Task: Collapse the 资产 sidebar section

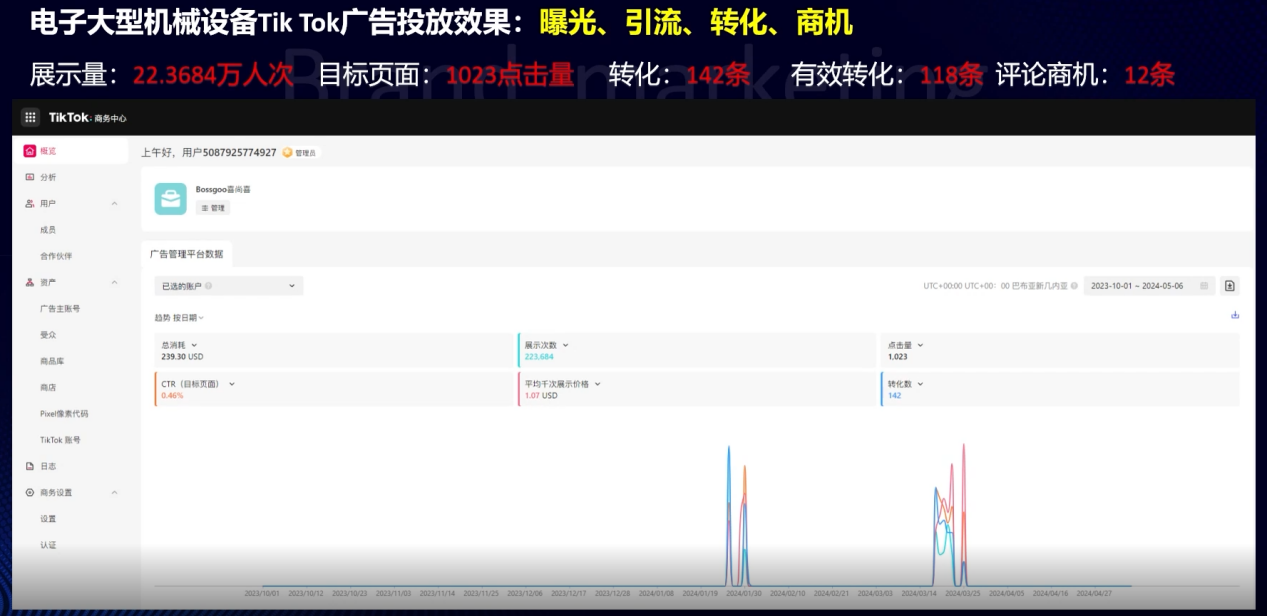Action: [x=114, y=283]
